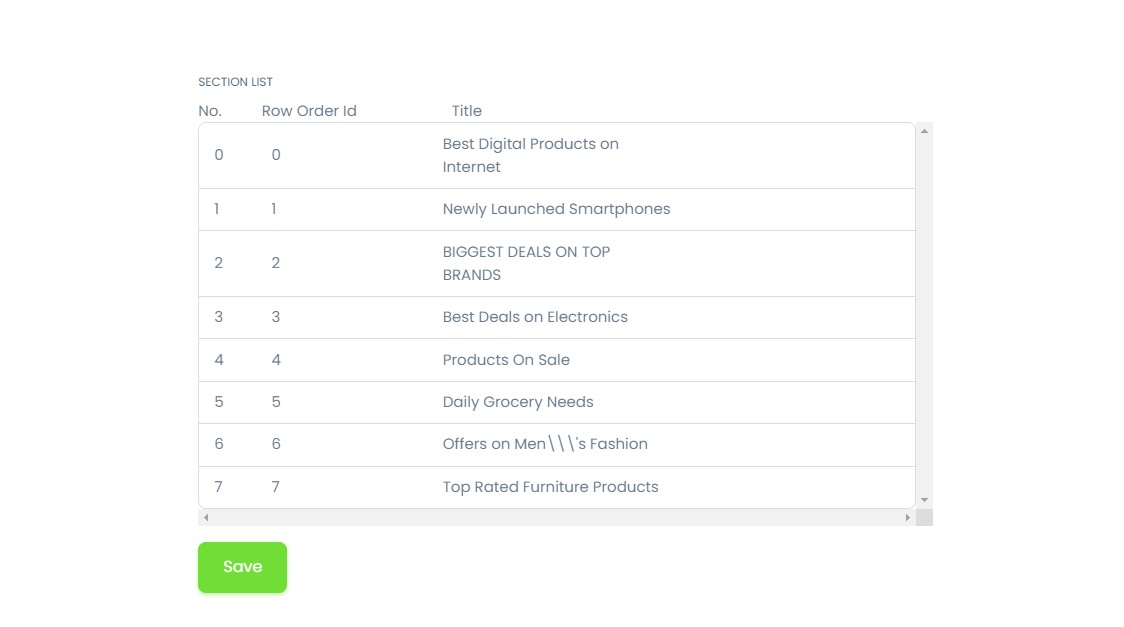Click Row Order Id value in Best Deals on Electronics row
Screen dimensions: 1124x627
tap(276, 317)
